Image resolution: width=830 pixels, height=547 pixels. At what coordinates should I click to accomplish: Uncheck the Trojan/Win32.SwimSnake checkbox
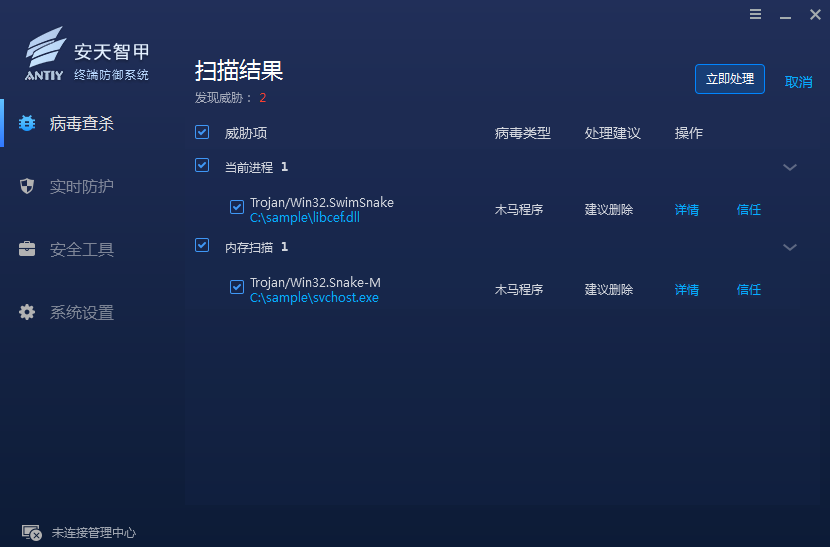tap(237, 207)
